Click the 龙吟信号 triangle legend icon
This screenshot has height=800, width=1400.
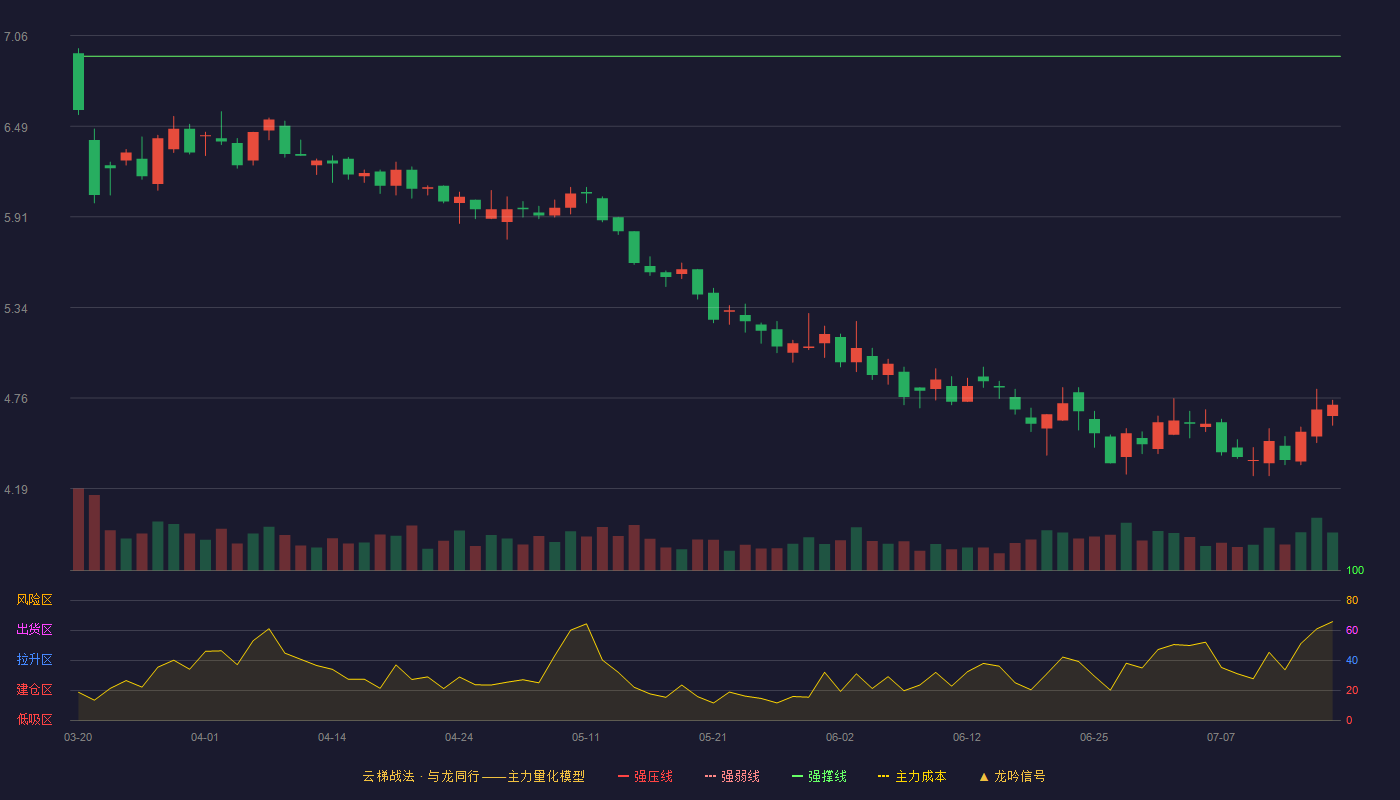coord(984,776)
